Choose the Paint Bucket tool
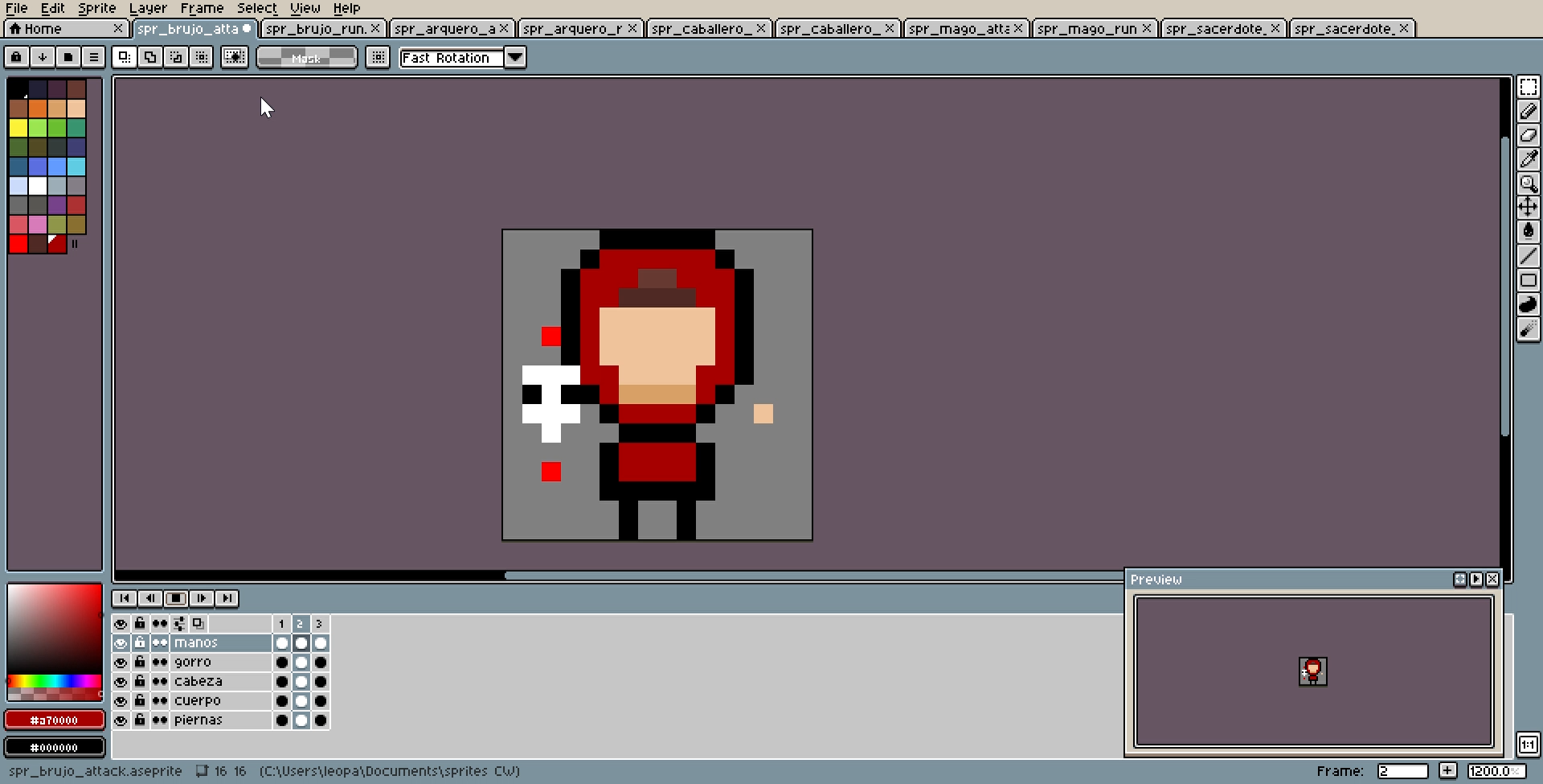 pos(1528,231)
